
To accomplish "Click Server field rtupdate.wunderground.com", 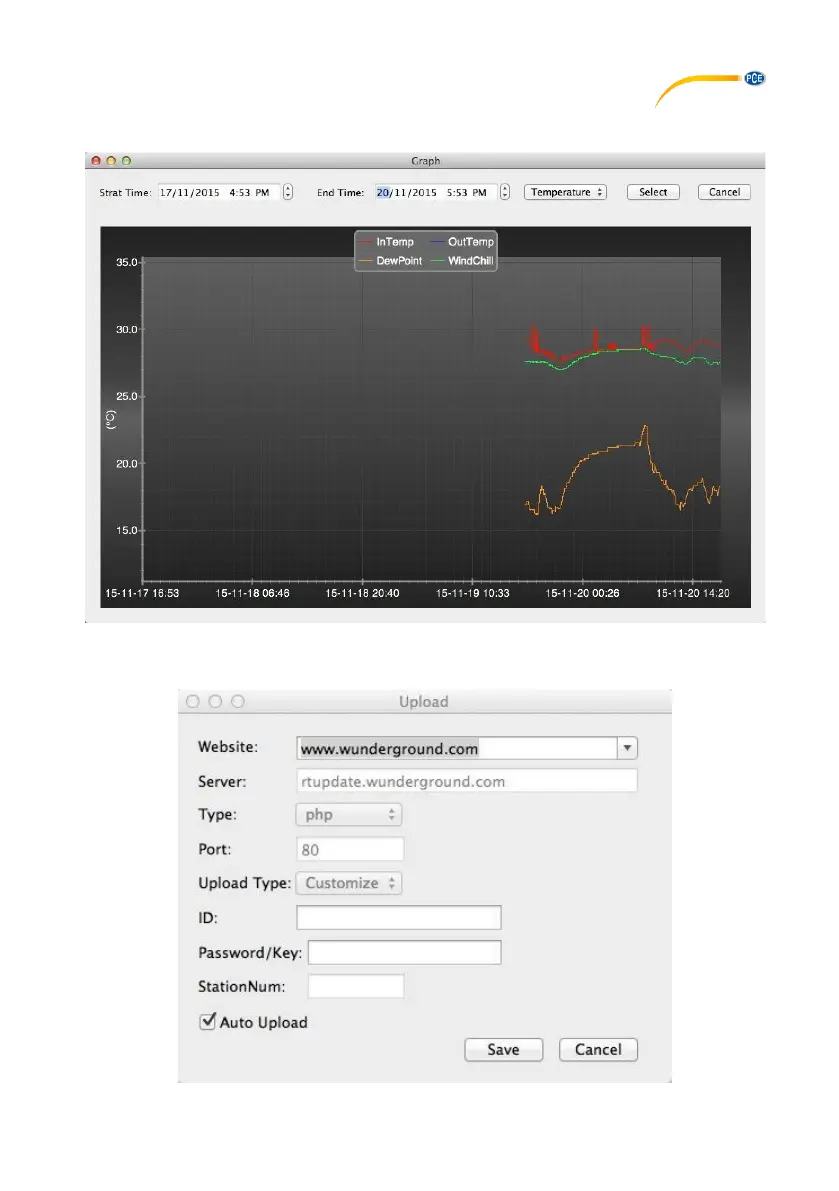I will click(467, 781).
